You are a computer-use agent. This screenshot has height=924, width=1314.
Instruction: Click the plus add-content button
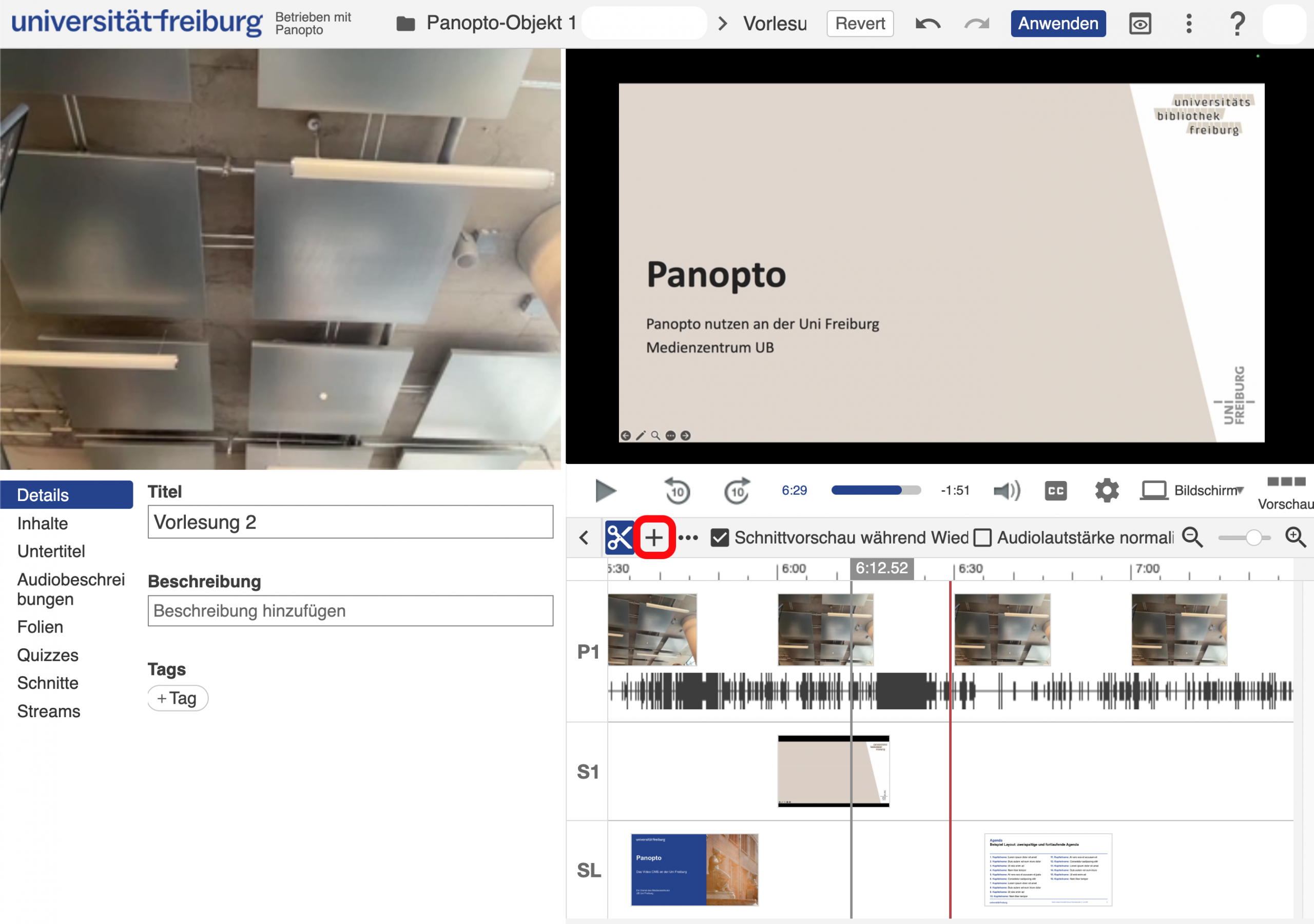pos(654,537)
